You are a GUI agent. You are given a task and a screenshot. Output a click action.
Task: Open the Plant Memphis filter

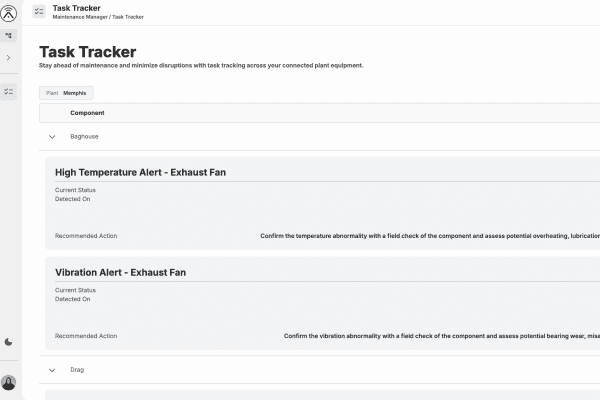coord(66,93)
